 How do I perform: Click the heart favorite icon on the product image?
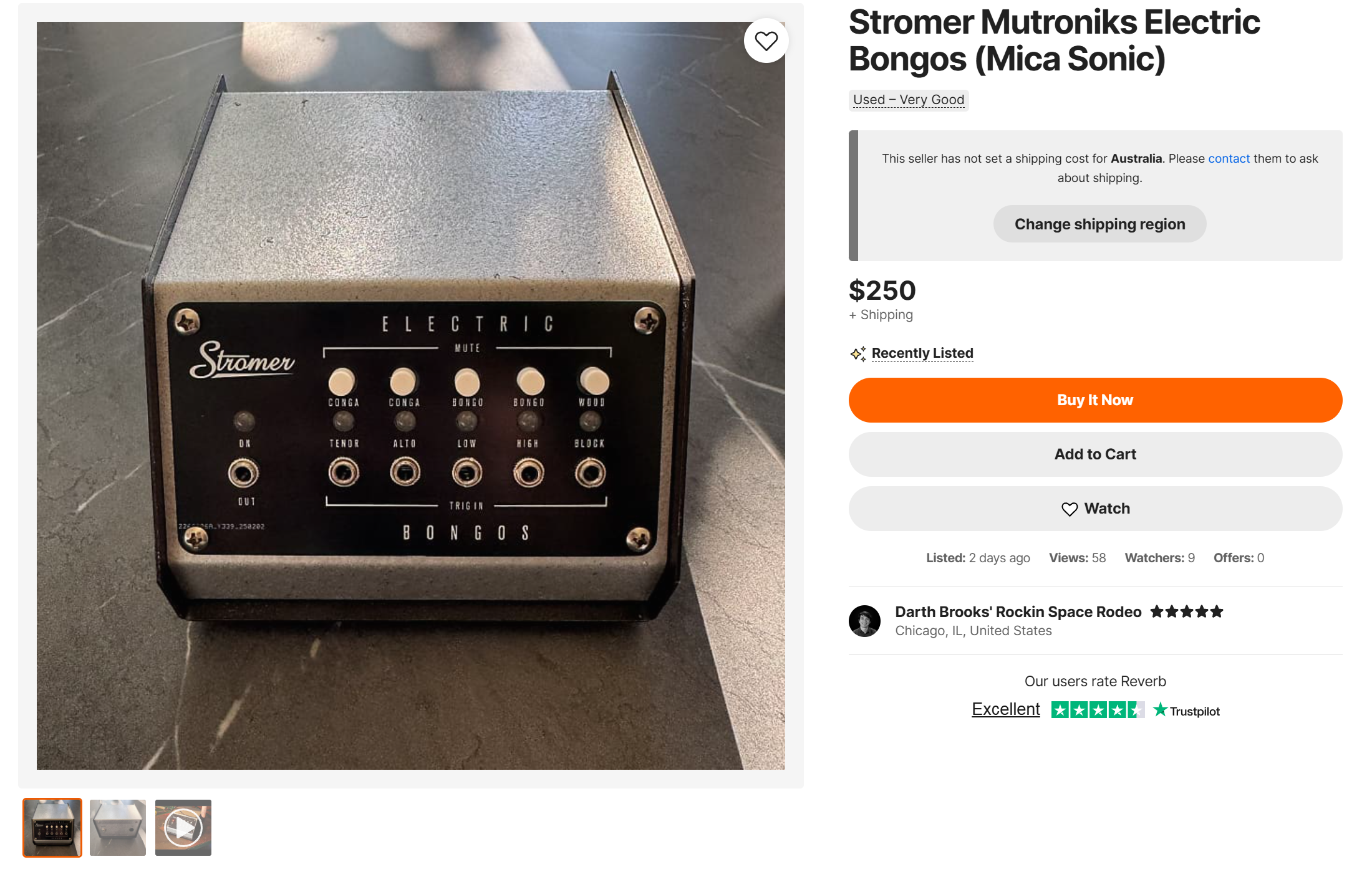click(766, 41)
